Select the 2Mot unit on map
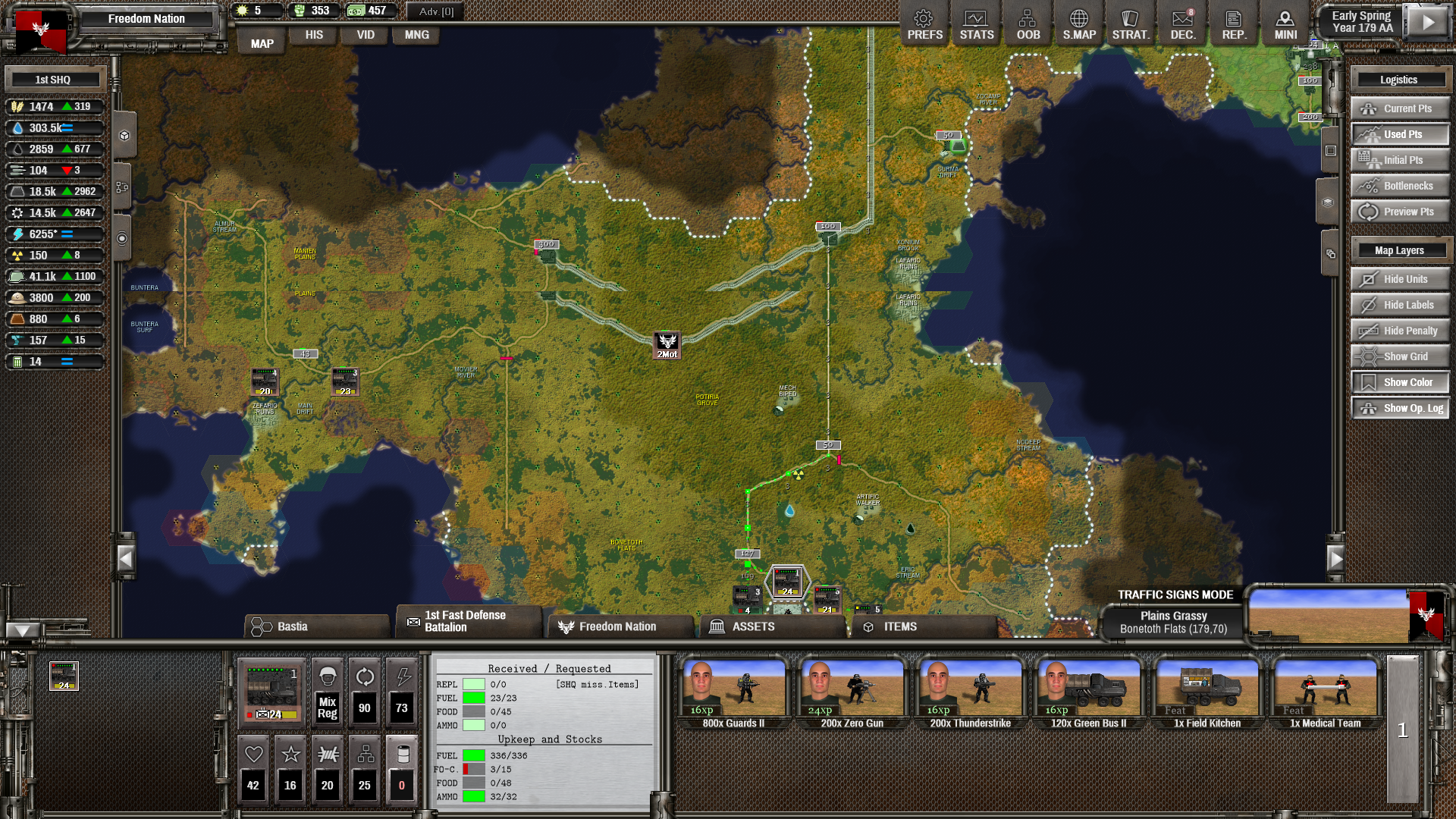 coord(667,345)
